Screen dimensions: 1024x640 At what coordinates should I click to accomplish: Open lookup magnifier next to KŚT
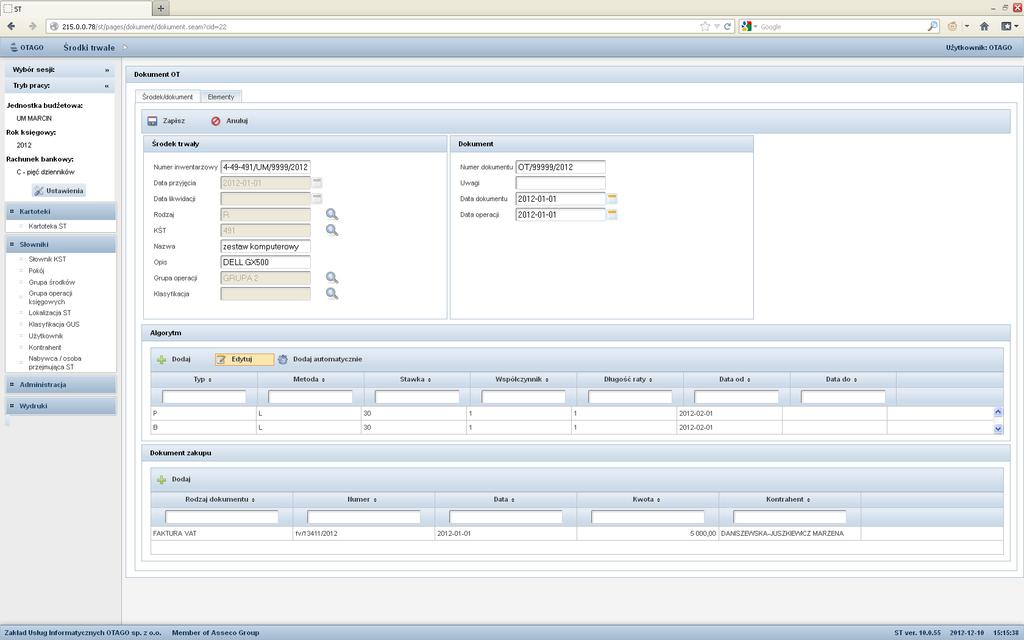(332, 230)
